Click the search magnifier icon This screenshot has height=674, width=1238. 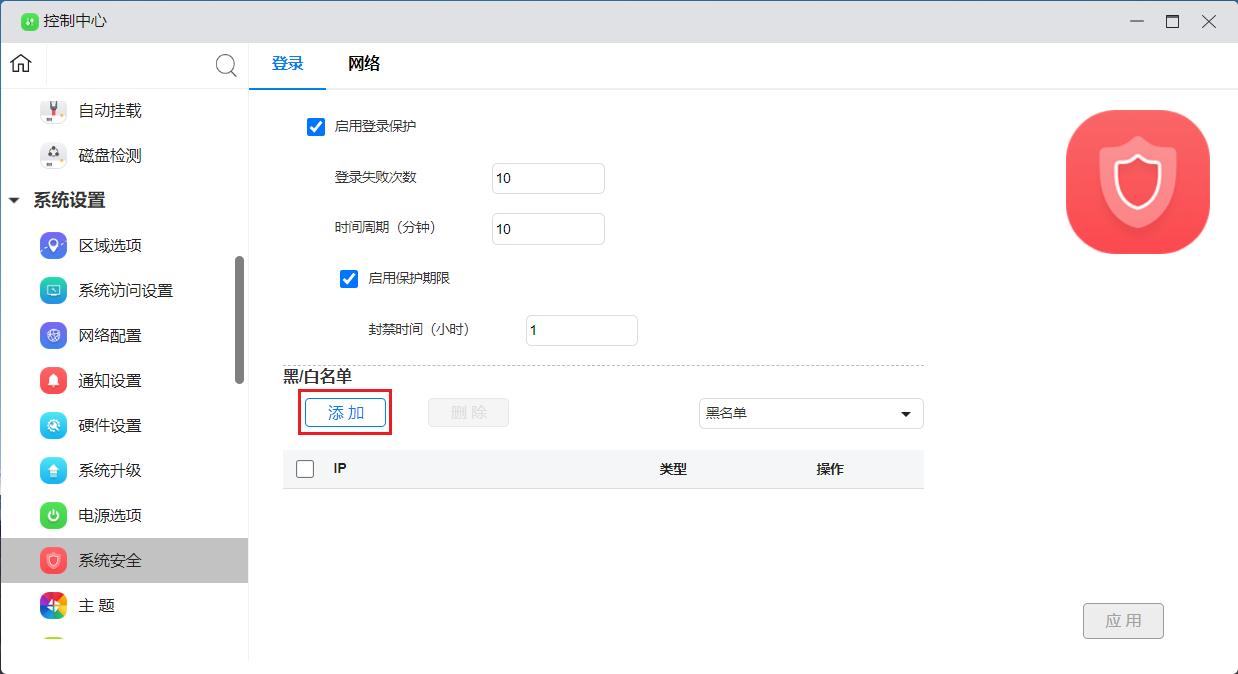click(226, 66)
